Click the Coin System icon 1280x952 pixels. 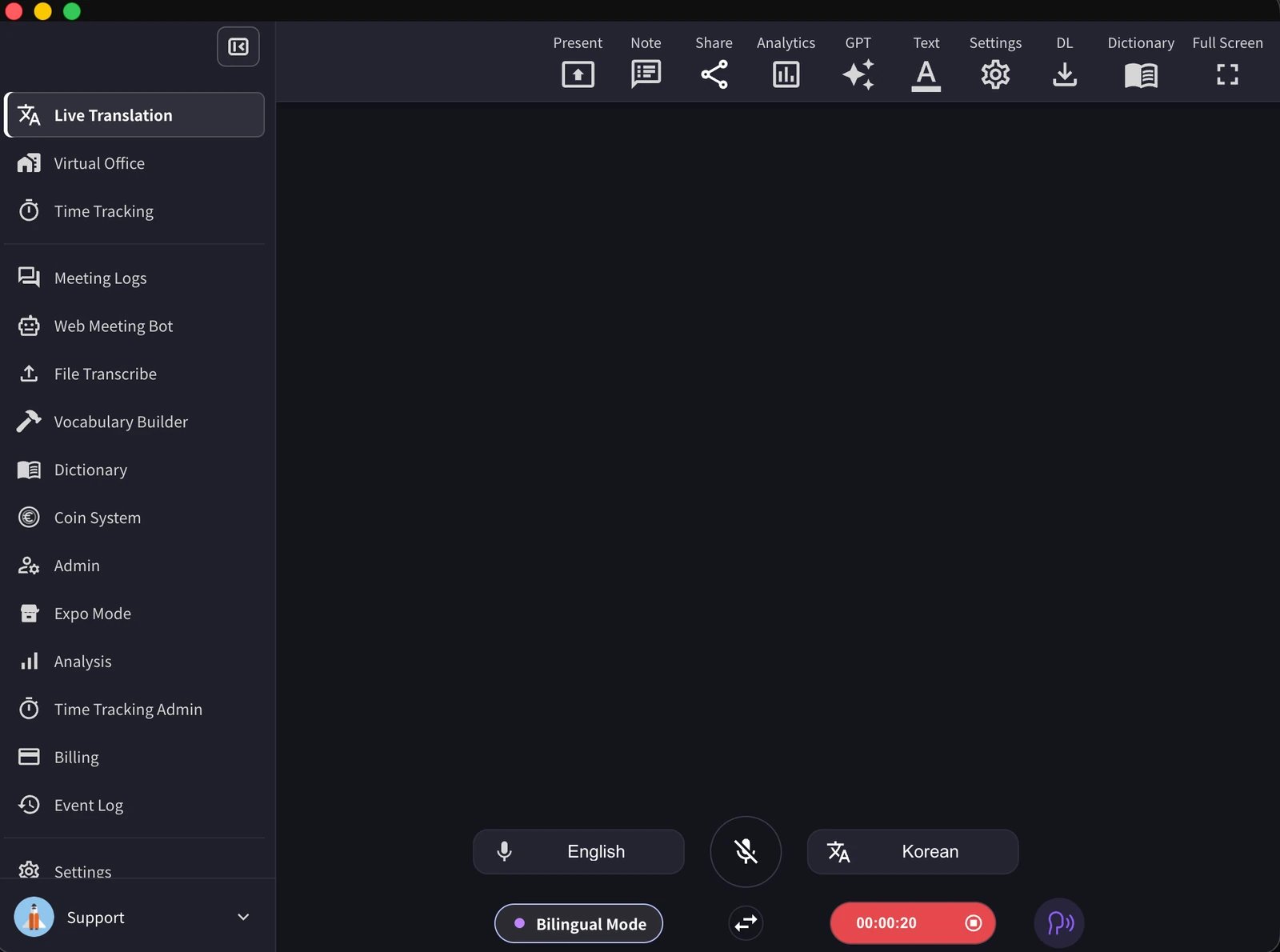[29, 518]
